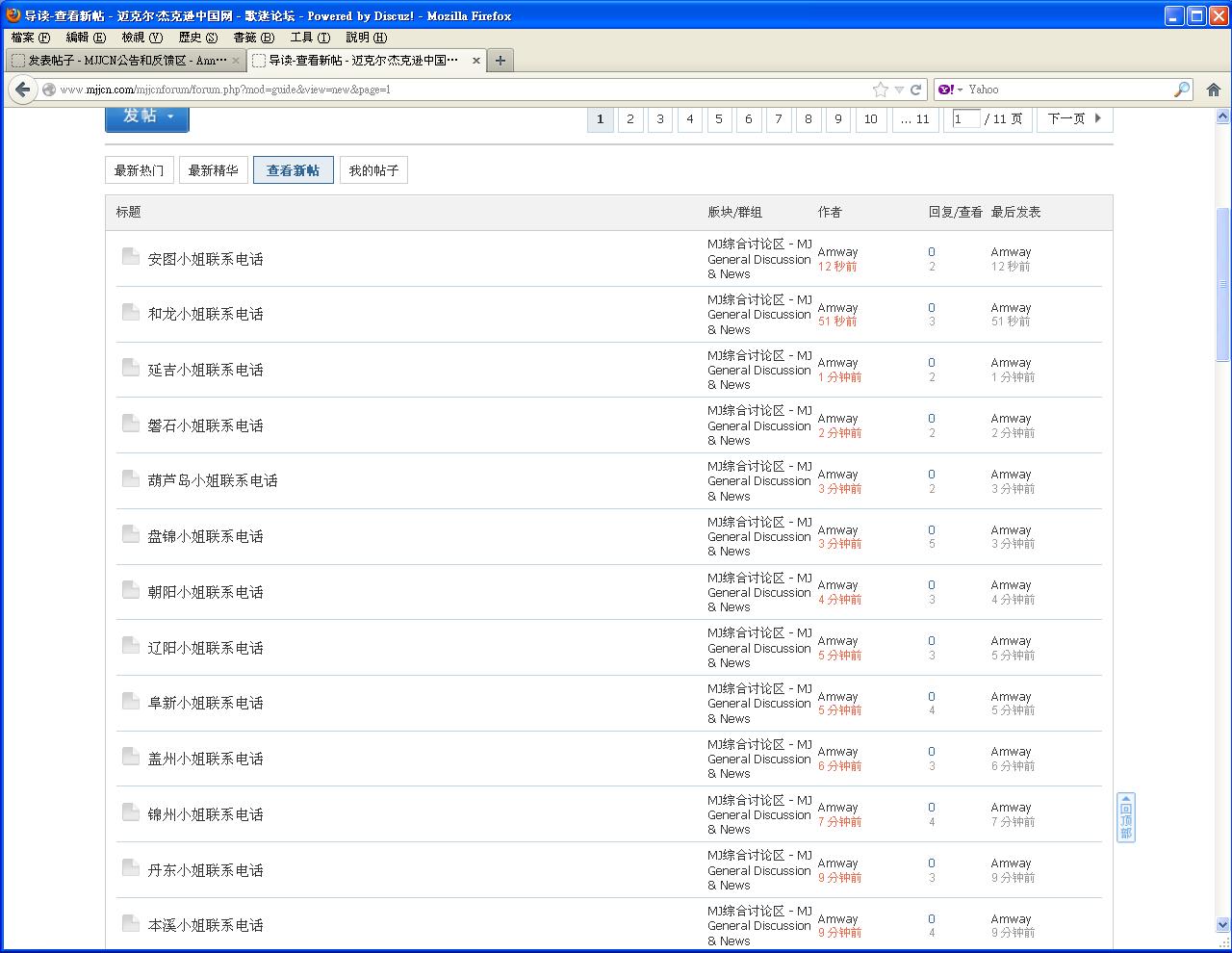The width and height of the screenshot is (1232, 953).
Task: Bookmark page with the star icon
Action: point(880,90)
